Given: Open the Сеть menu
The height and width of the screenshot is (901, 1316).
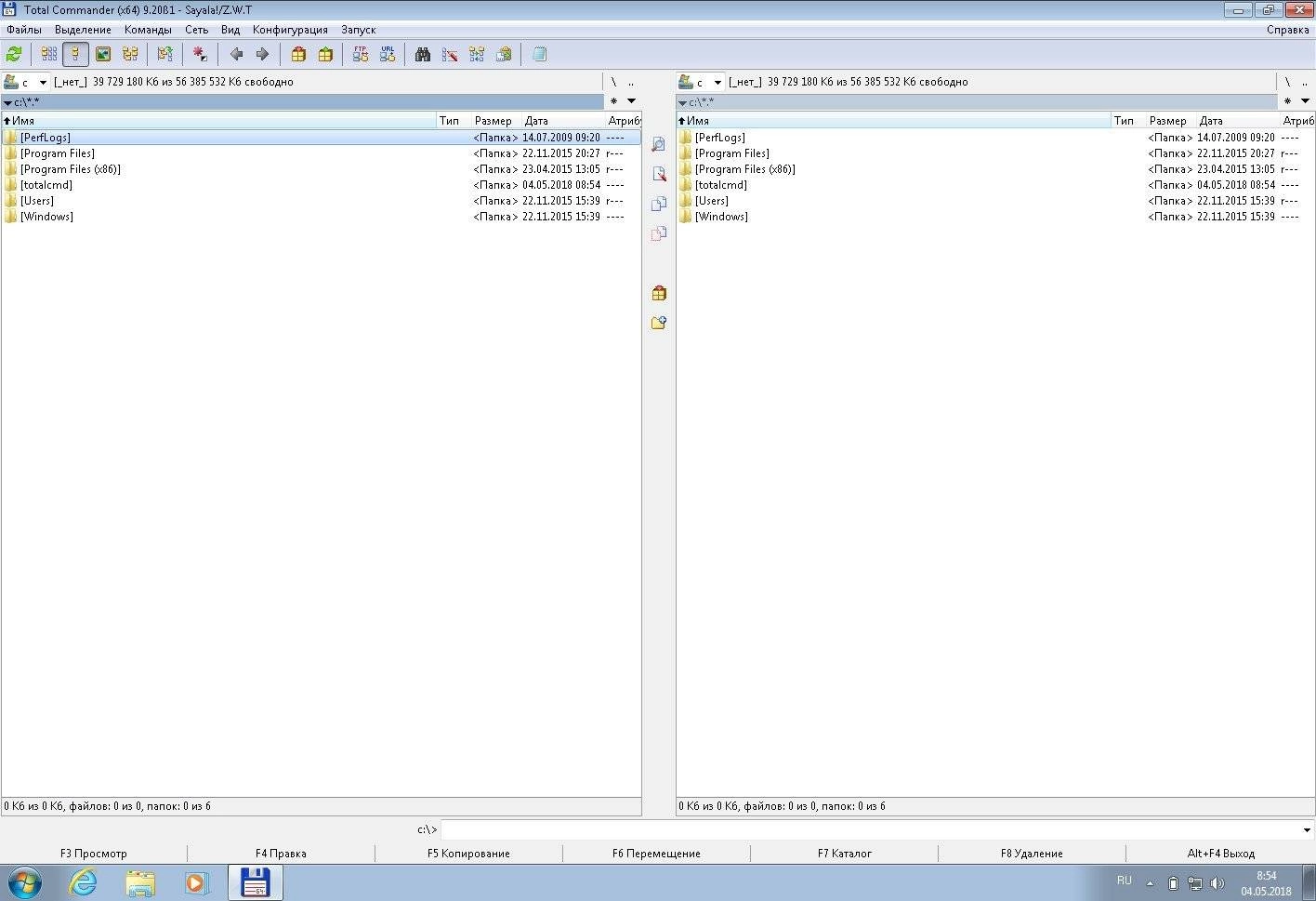Looking at the screenshot, I should point(196,30).
